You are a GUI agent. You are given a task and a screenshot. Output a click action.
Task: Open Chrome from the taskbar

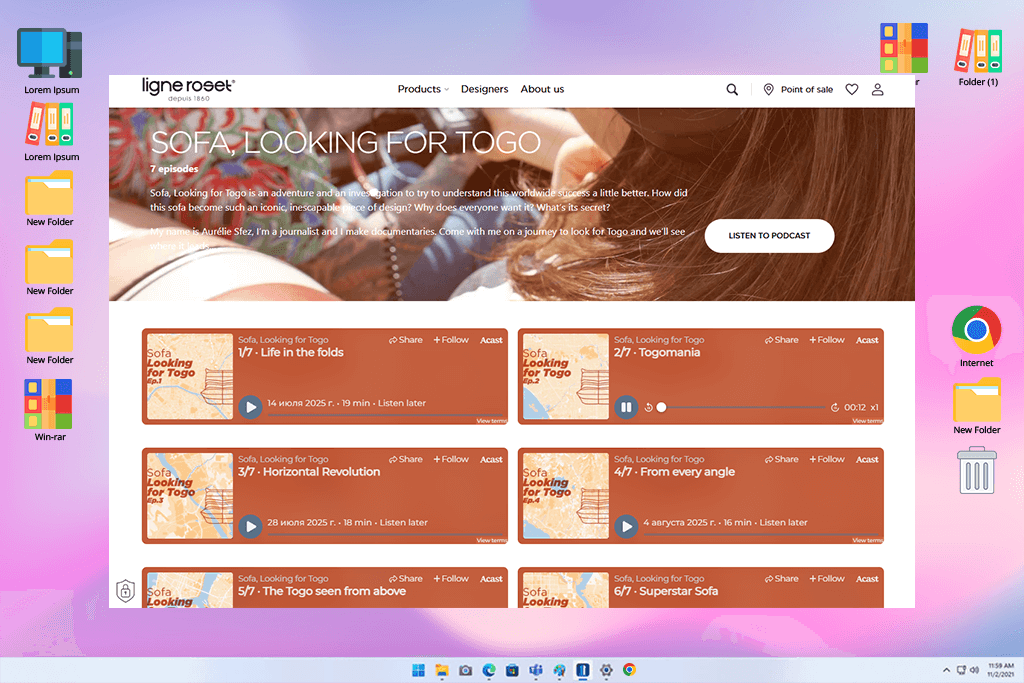(630, 671)
